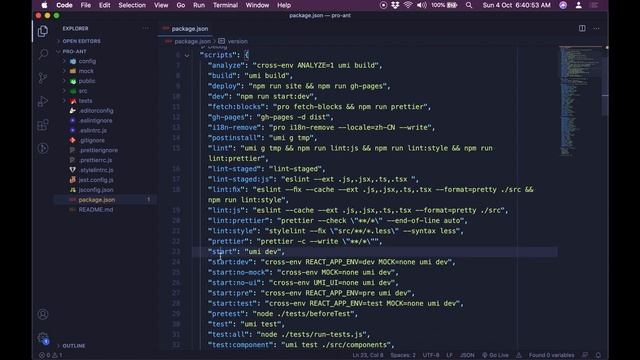Fold the scripts block with gutter chevron
Viewport: 640px width, 360px height.
(x=187, y=55)
